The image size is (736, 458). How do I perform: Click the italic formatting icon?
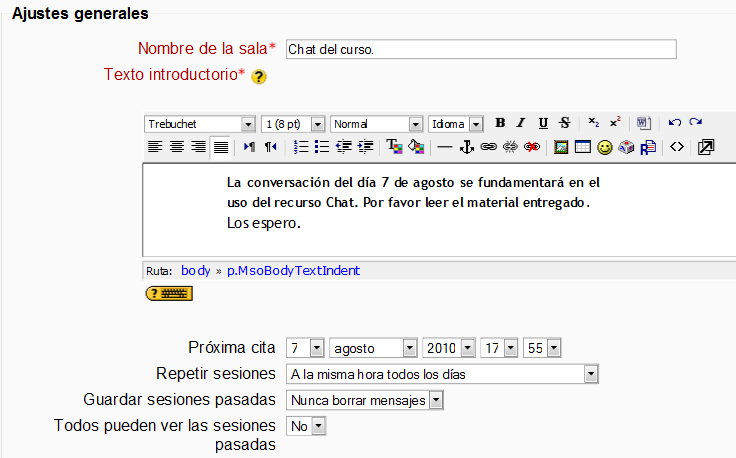tap(521, 123)
